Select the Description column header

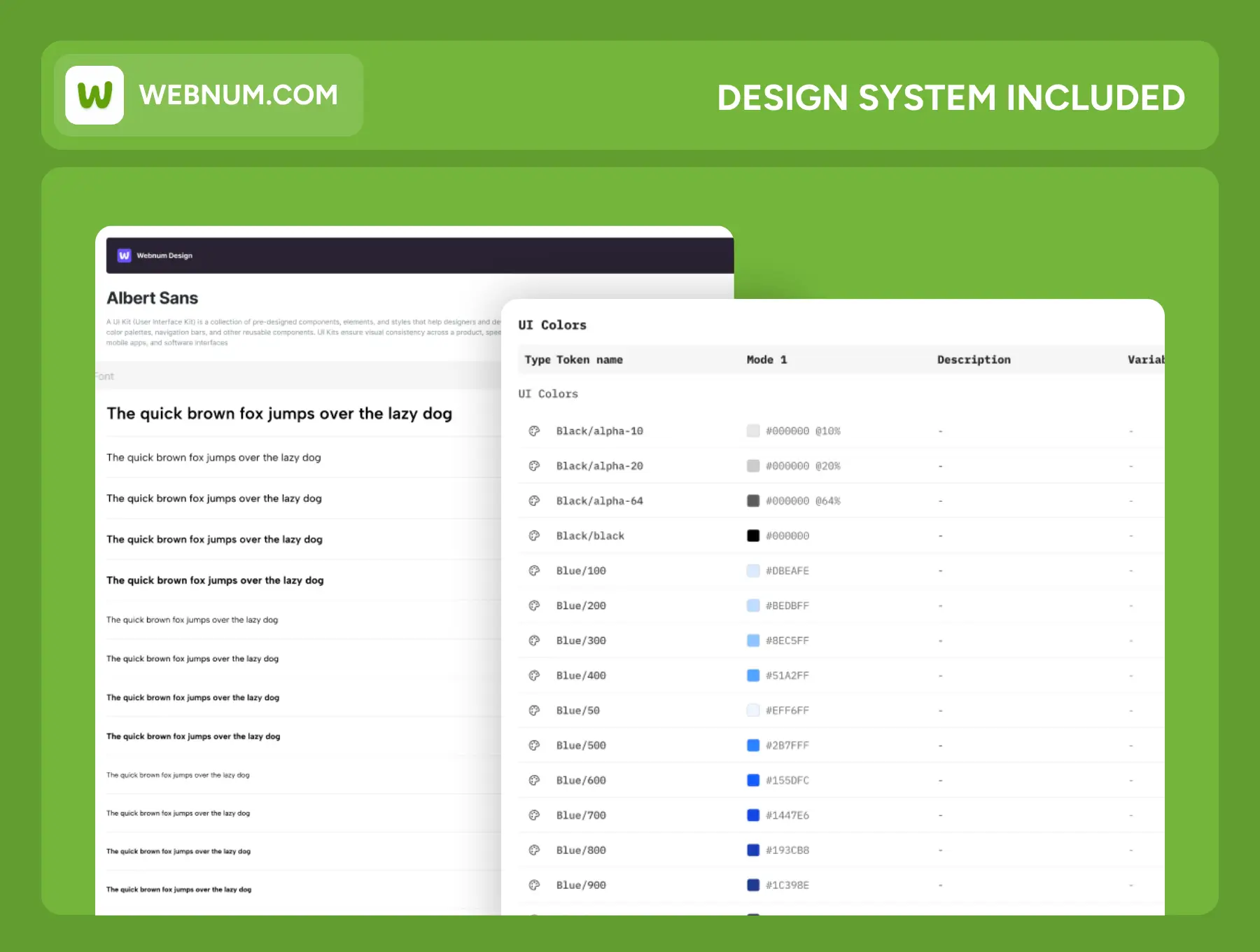[x=974, y=360]
